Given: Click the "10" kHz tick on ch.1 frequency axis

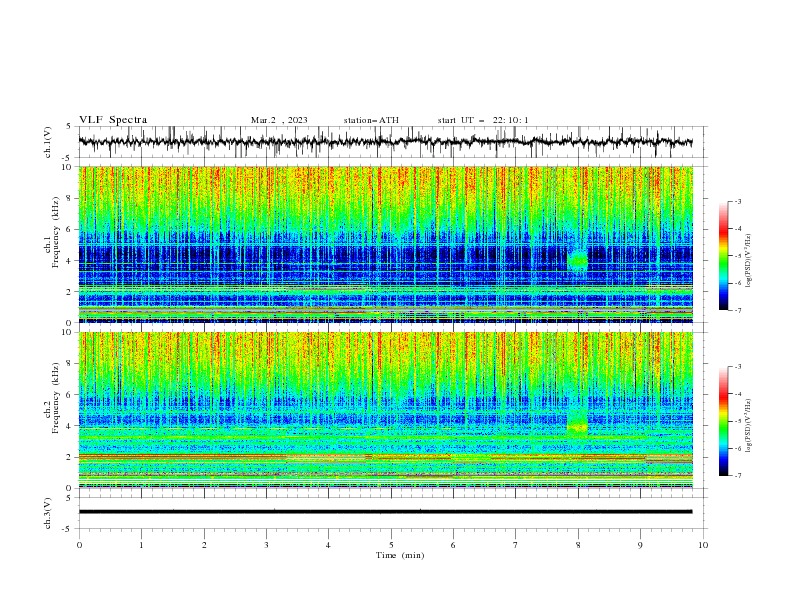Looking at the screenshot, I should pos(67,167).
